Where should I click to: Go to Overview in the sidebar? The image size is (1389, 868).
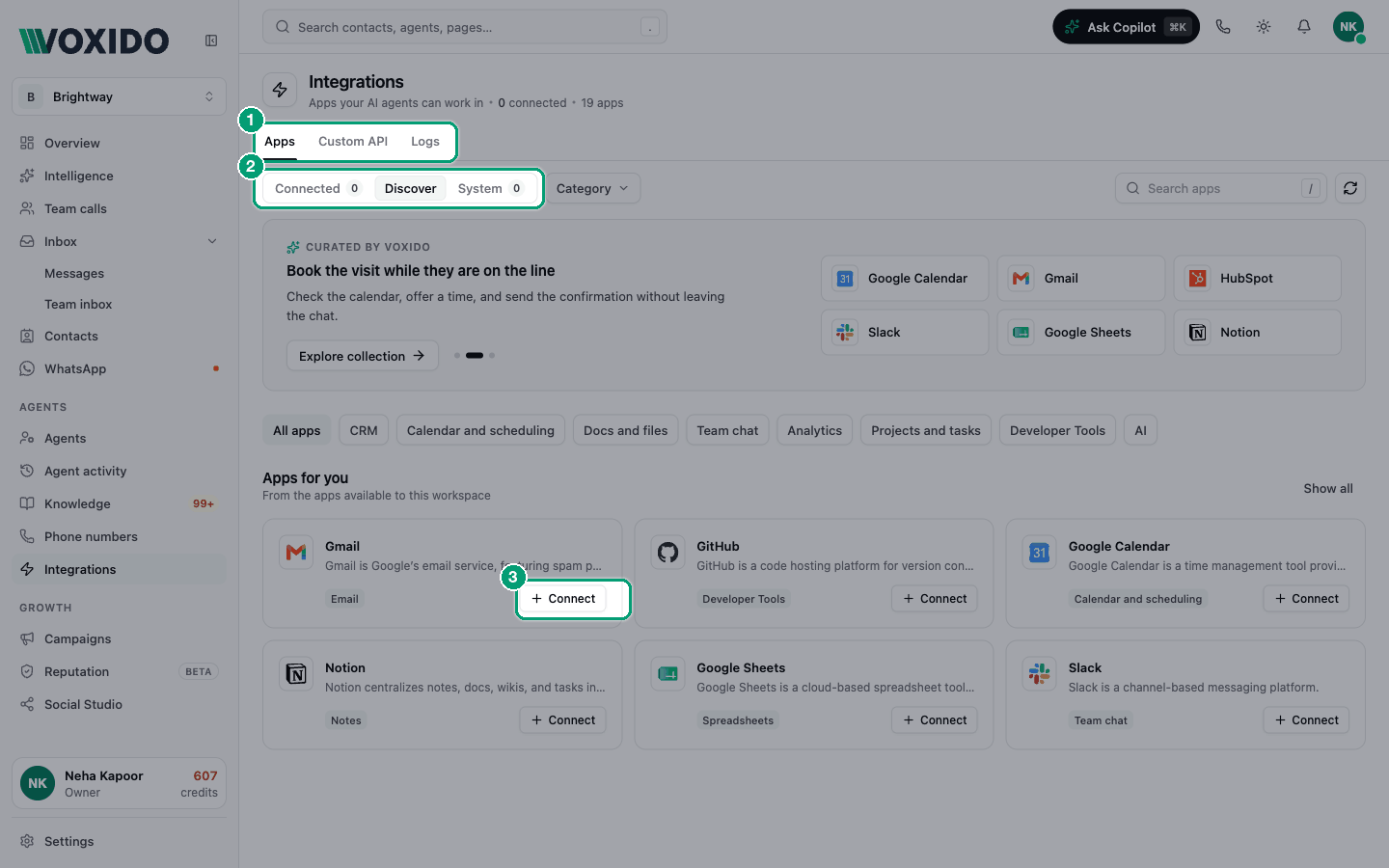click(119, 143)
